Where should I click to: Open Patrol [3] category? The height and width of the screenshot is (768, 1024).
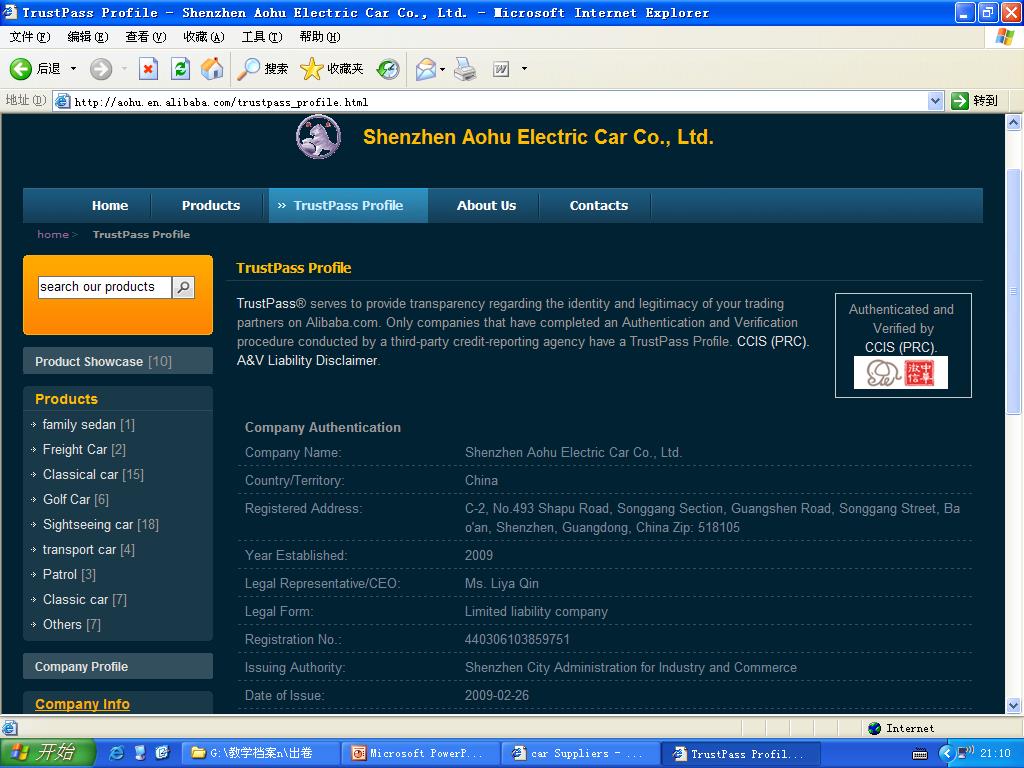coord(69,575)
